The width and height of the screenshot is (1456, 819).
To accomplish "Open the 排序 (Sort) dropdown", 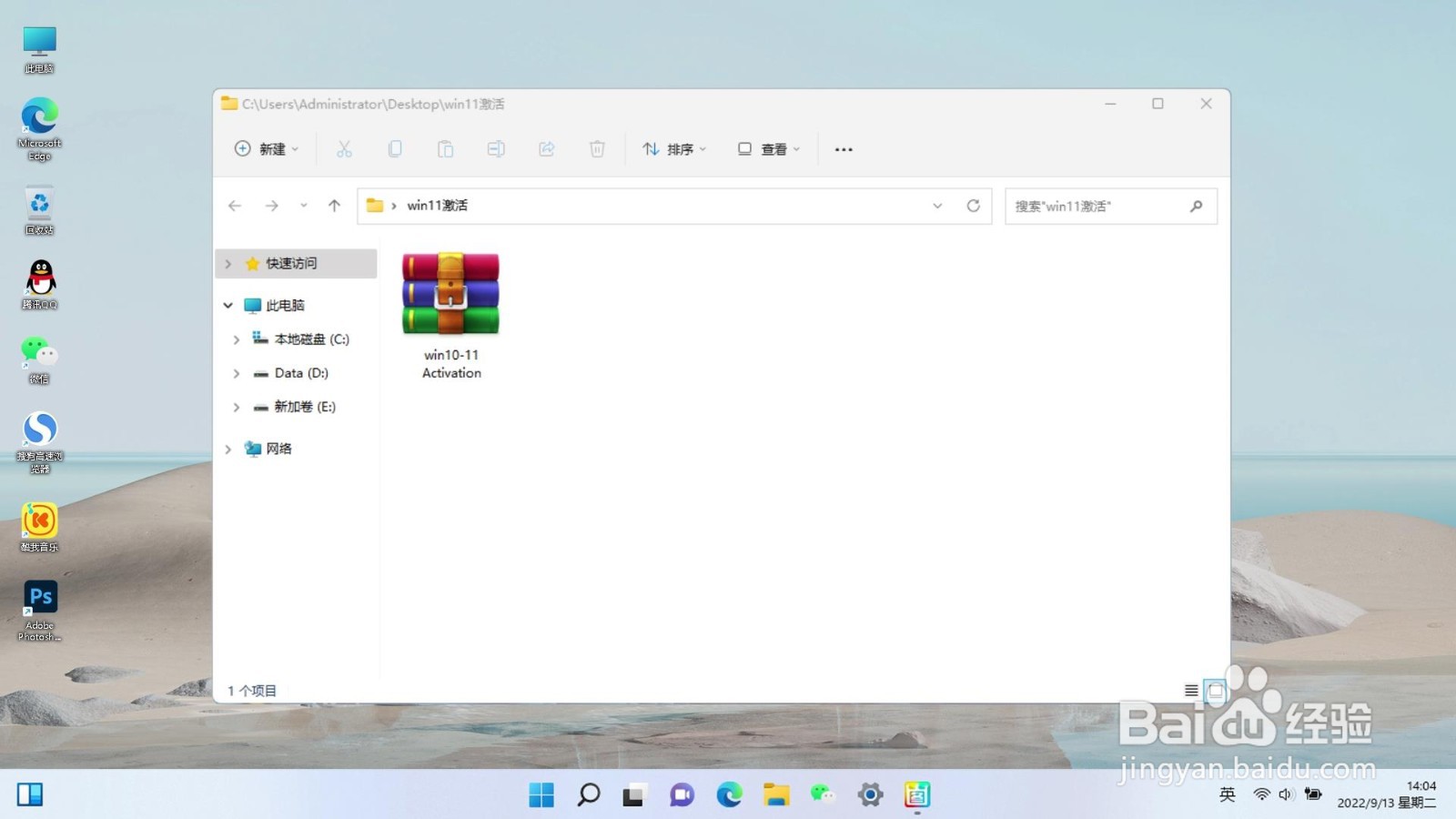I will pyautogui.click(x=674, y=149).
